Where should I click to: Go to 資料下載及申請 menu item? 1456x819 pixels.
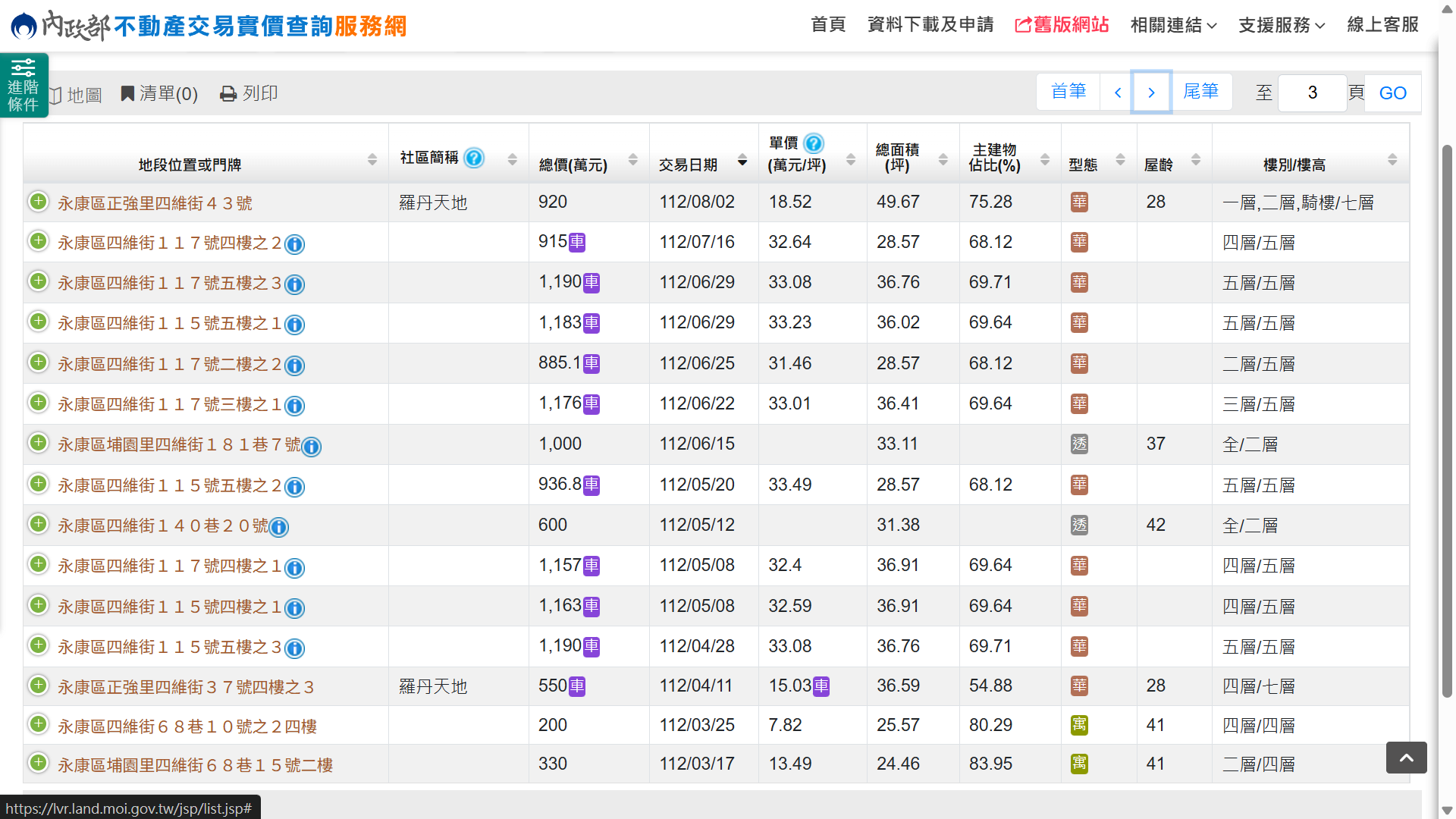click(930, 25)
